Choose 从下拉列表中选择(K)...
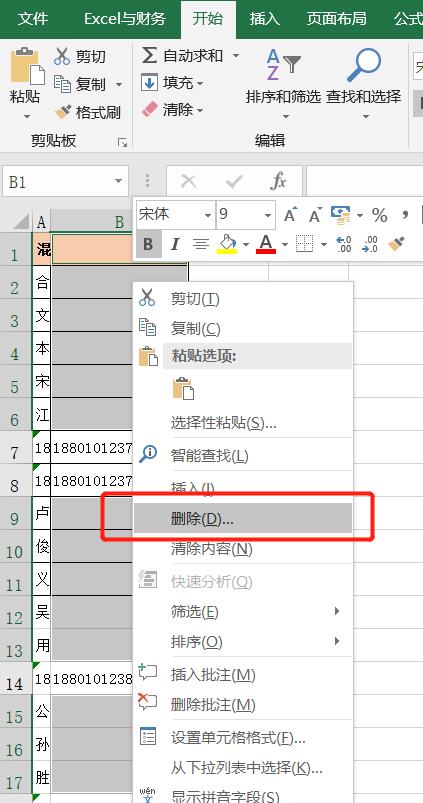The image size is (423, 803). pos(243,767)
